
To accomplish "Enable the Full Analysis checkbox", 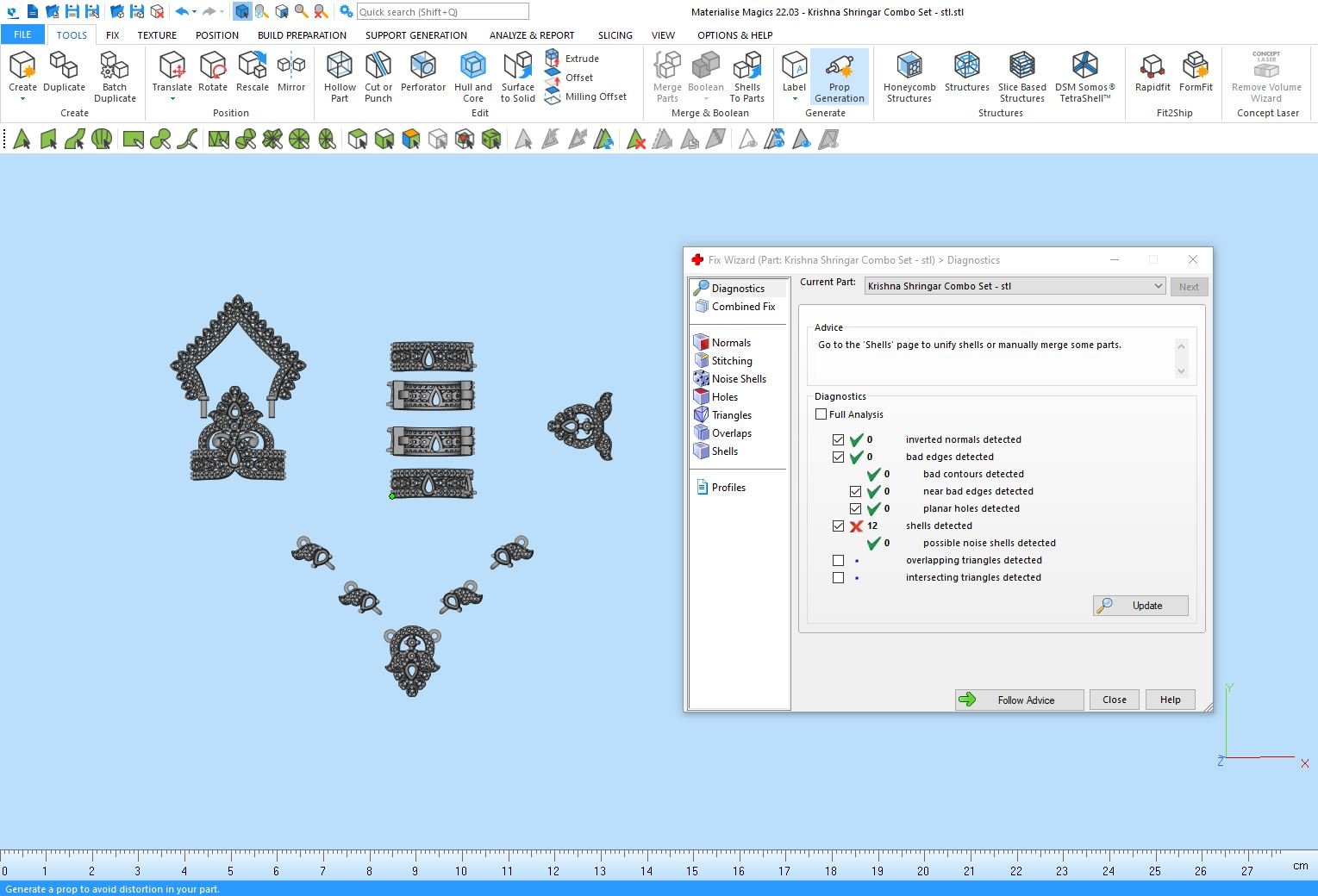I will click(x=821, y=414).
